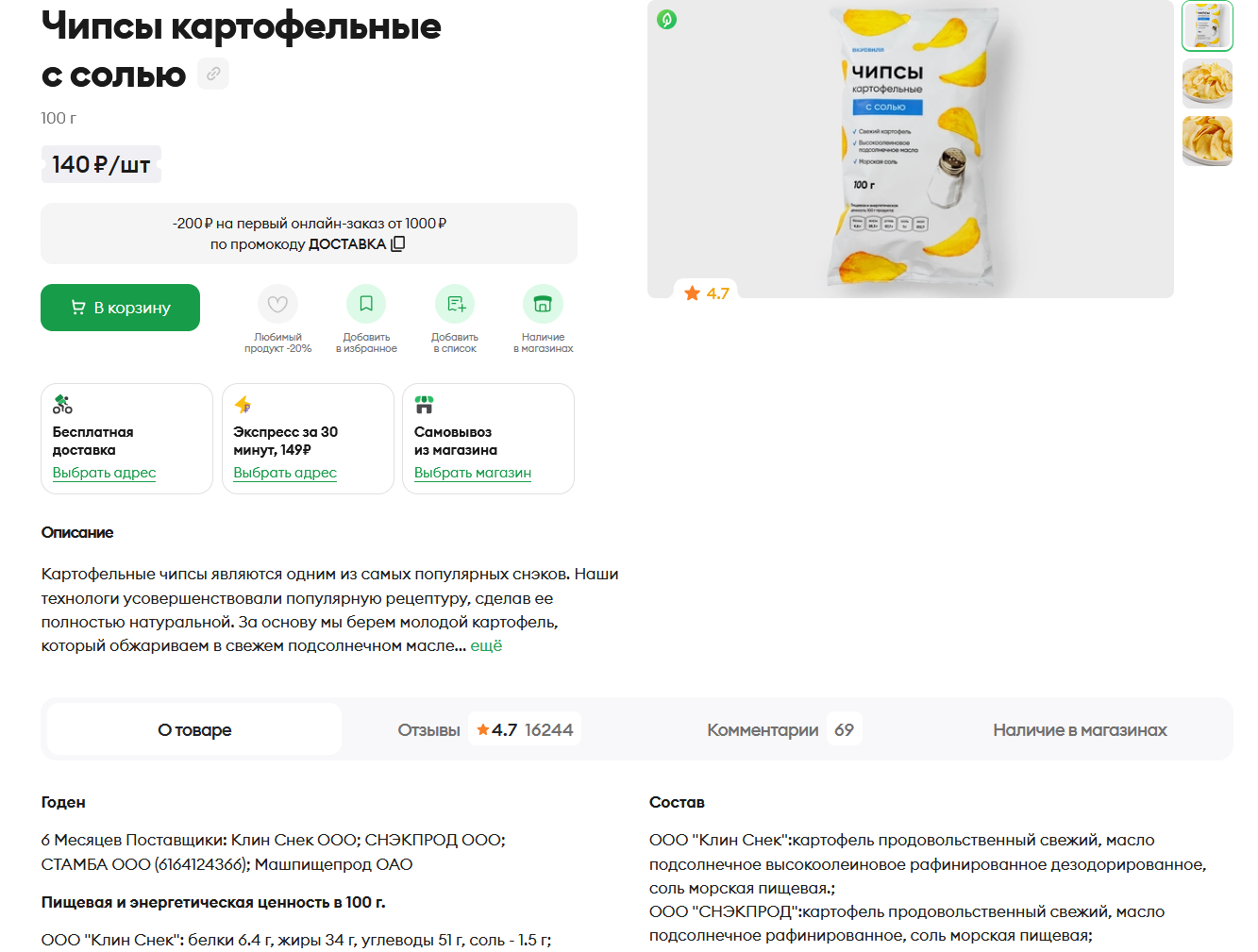This screenshot has height=952, width=1258.
Task: View second thumbnail of chips pile
Action: [x=1207, y=83]
